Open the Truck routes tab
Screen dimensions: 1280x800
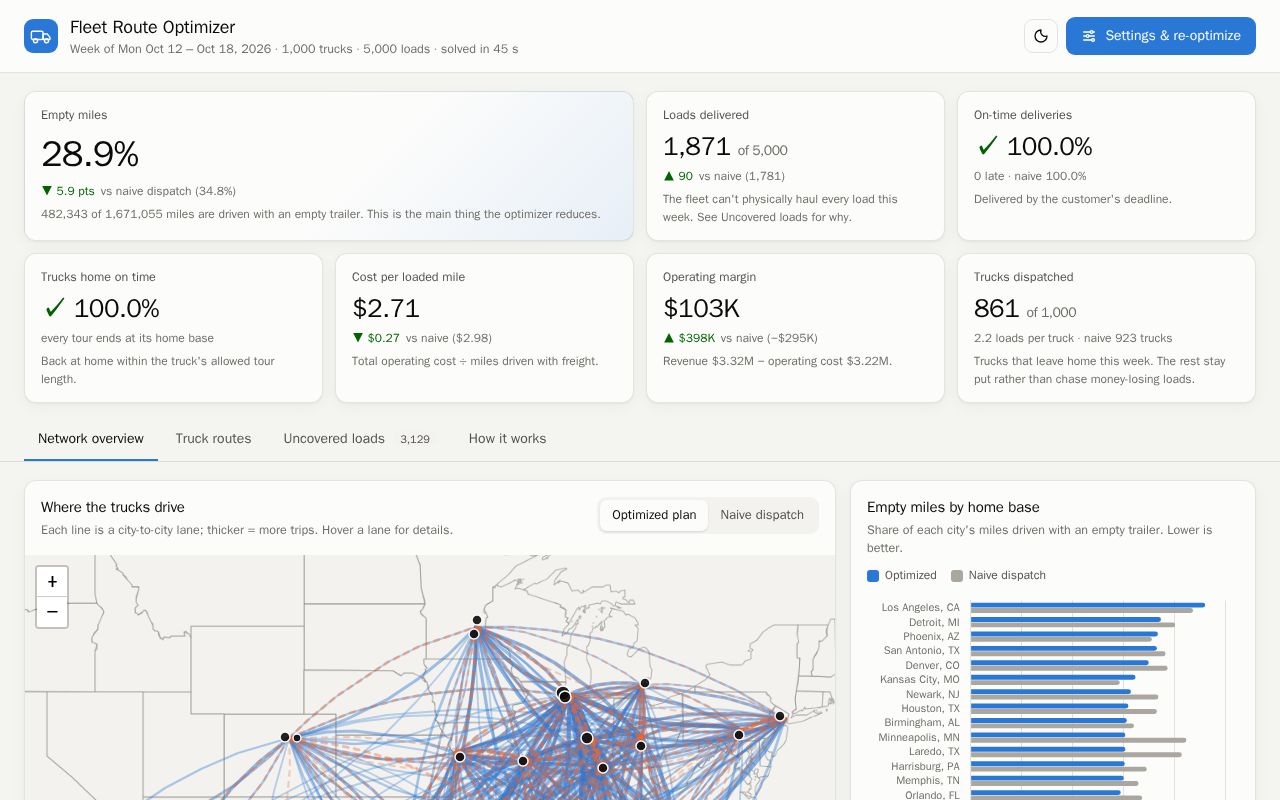(x=213, y=439)
